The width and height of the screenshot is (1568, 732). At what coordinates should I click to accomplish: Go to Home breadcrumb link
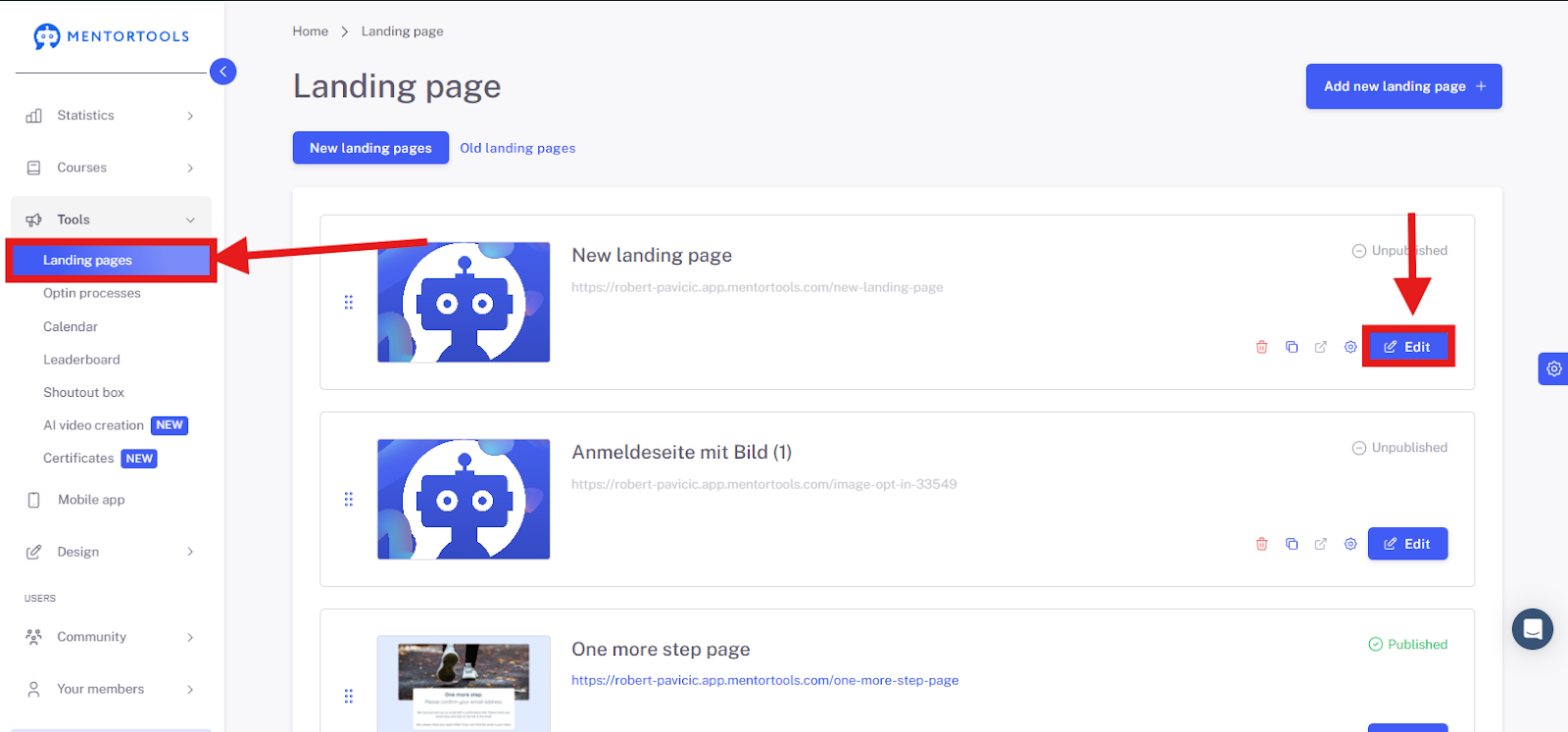tap(311, 31)
